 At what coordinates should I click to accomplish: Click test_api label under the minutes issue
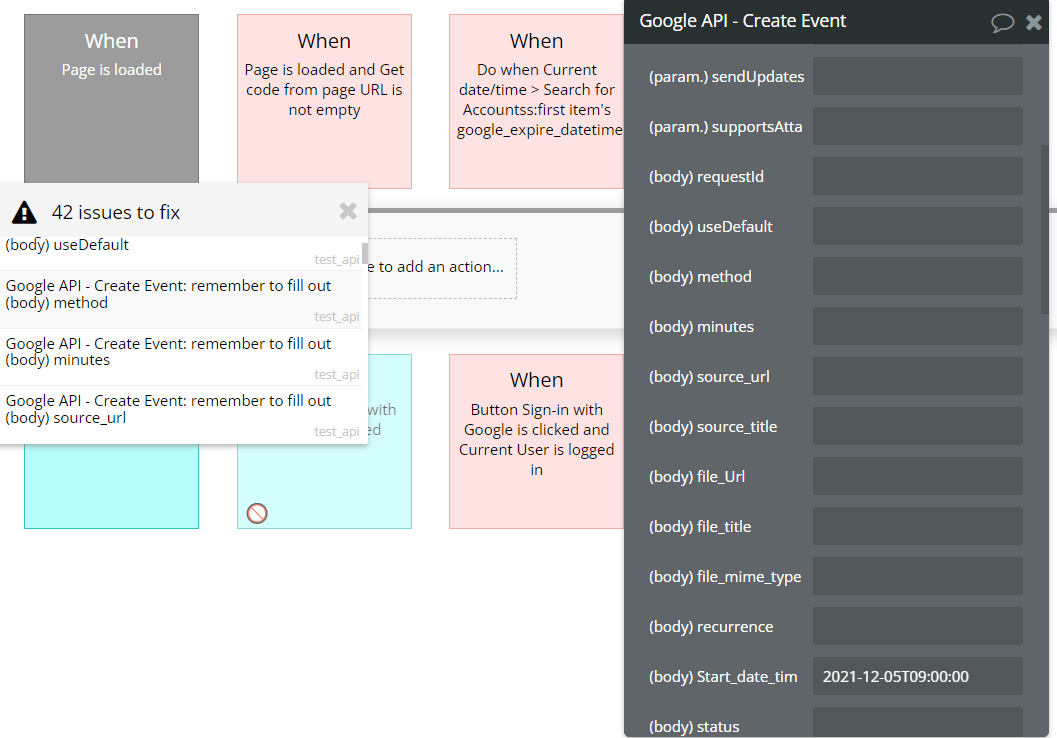click(336, 374)
